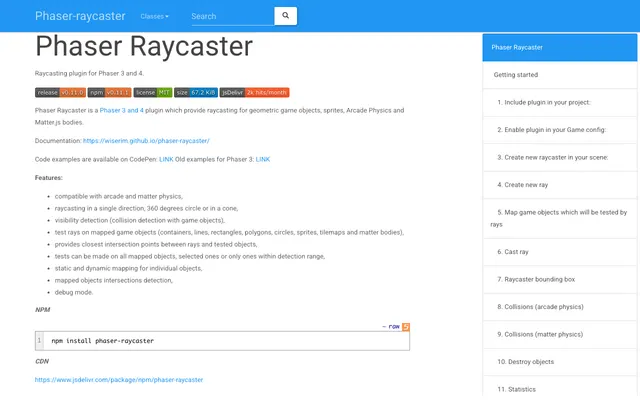Go to 5. Map game objects section

(560, 218)
